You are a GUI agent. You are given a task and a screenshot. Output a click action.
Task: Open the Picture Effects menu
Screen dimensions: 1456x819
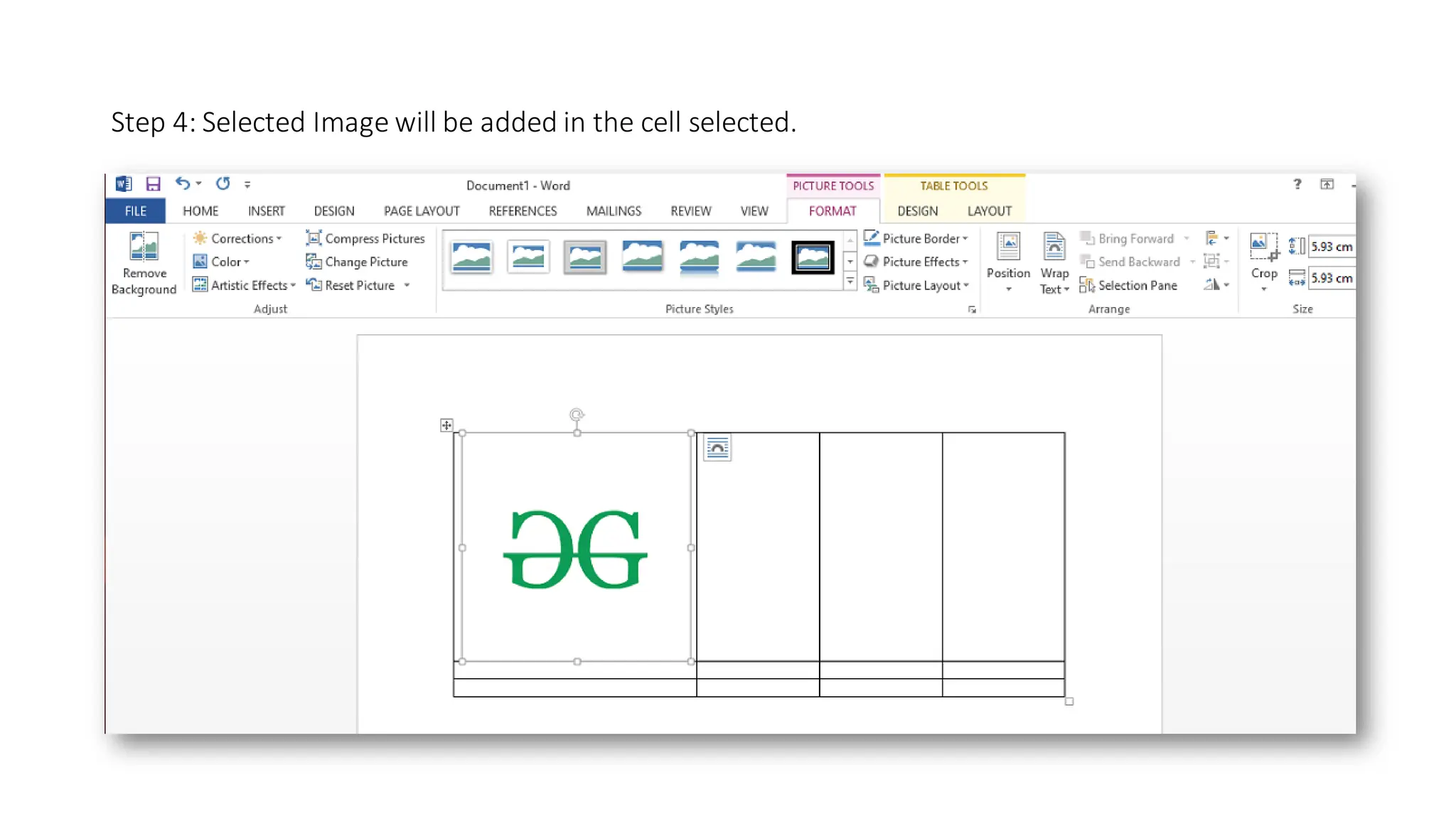pos(916,262)
